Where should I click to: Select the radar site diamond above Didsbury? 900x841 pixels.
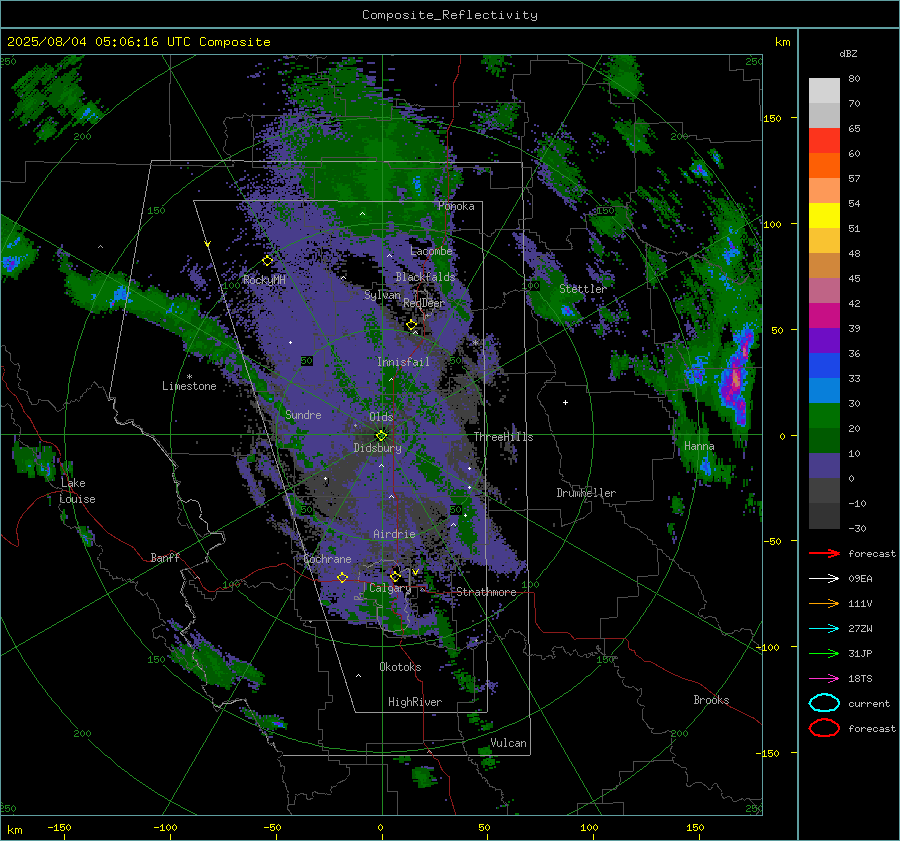tap(381, 435)
